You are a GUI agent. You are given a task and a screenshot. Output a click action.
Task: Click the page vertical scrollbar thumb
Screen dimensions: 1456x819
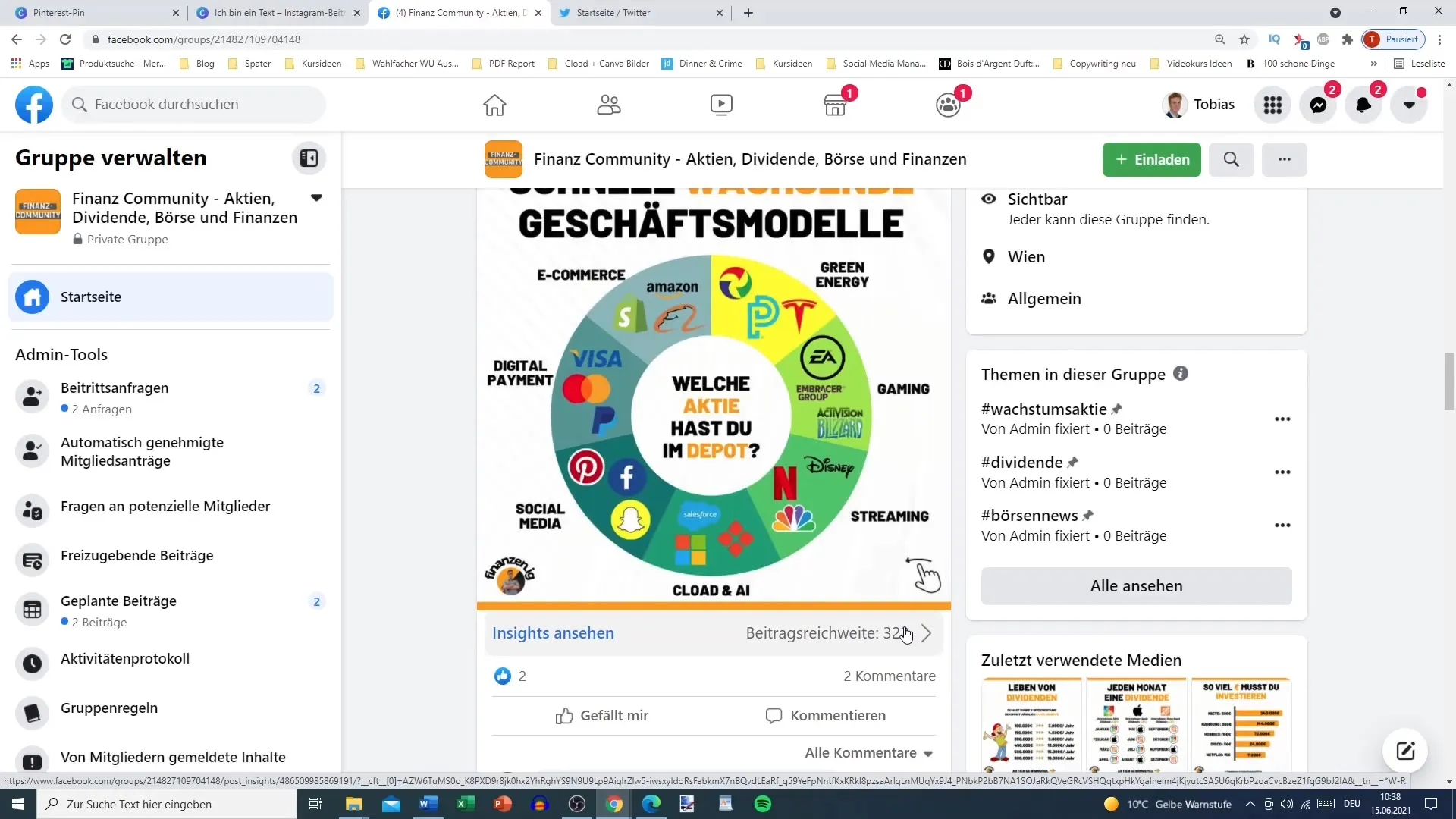[1449, 381]
